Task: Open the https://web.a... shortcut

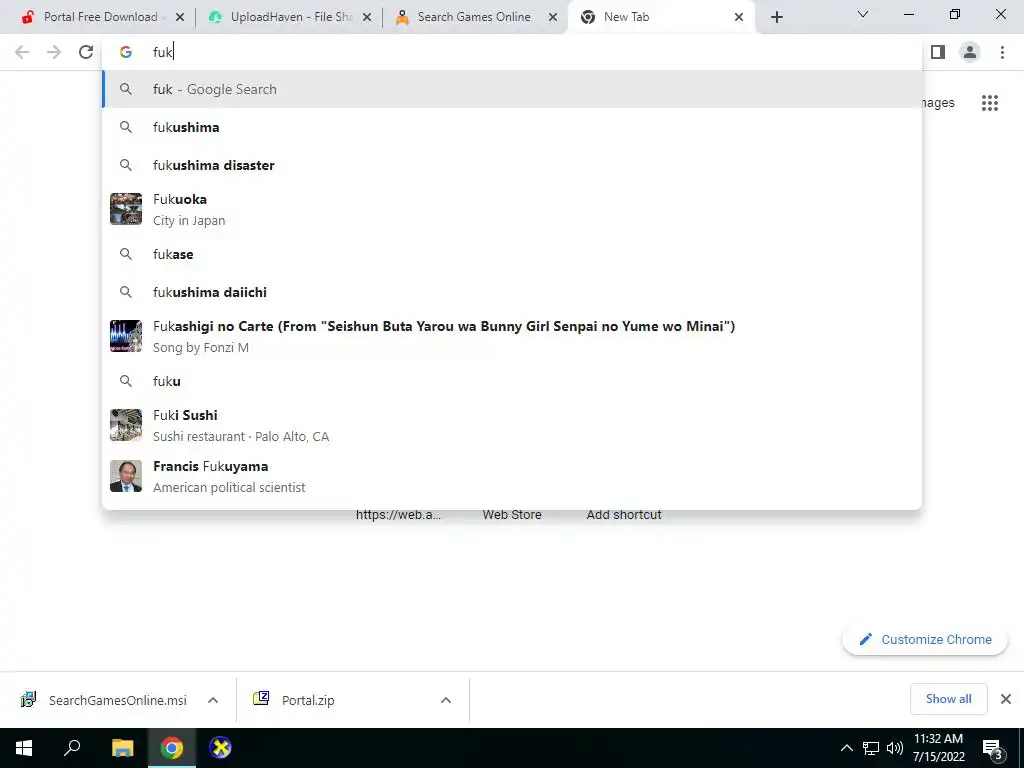Action: click(x=398, y=515)
